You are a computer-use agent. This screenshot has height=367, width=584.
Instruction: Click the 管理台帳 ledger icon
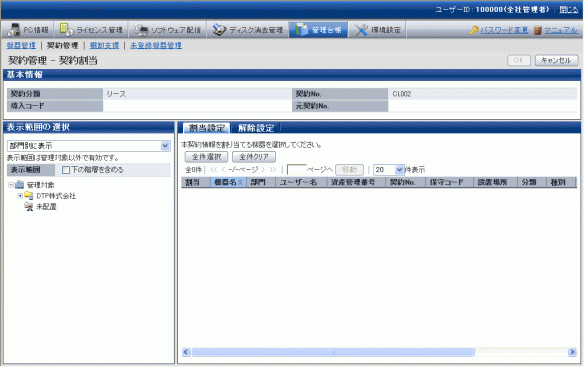pyautogui.click(x=301, y=30)
